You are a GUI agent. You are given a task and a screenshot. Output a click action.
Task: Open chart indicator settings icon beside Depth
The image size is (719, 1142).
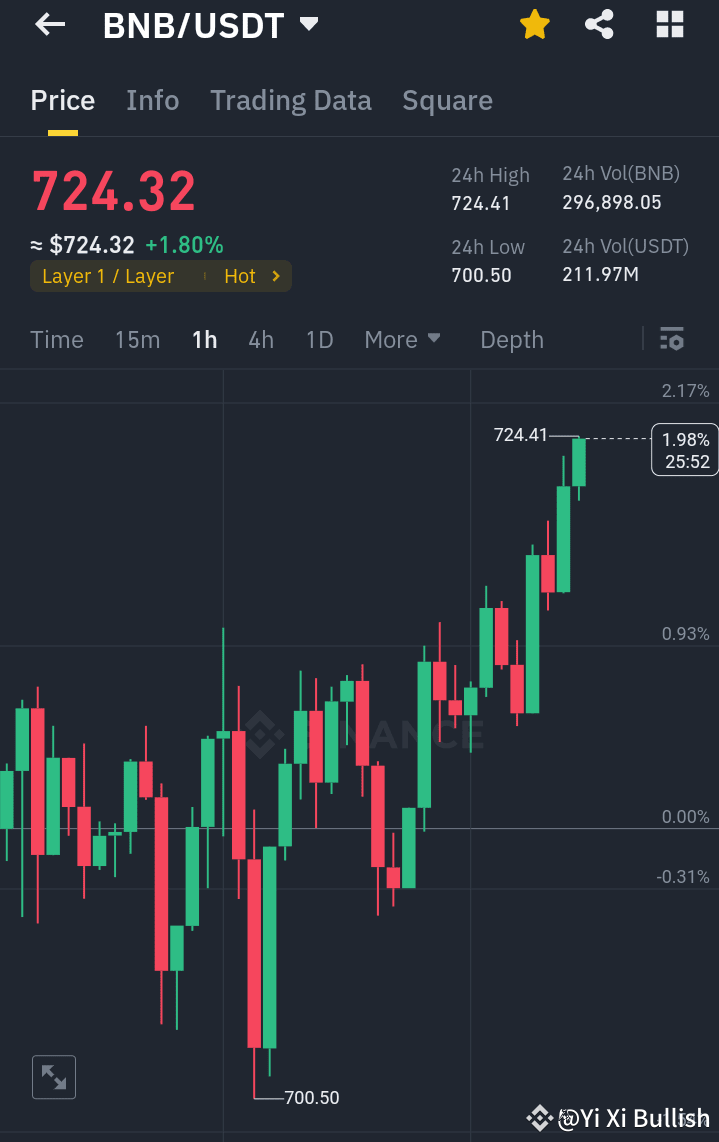click(x=672, y=340)
